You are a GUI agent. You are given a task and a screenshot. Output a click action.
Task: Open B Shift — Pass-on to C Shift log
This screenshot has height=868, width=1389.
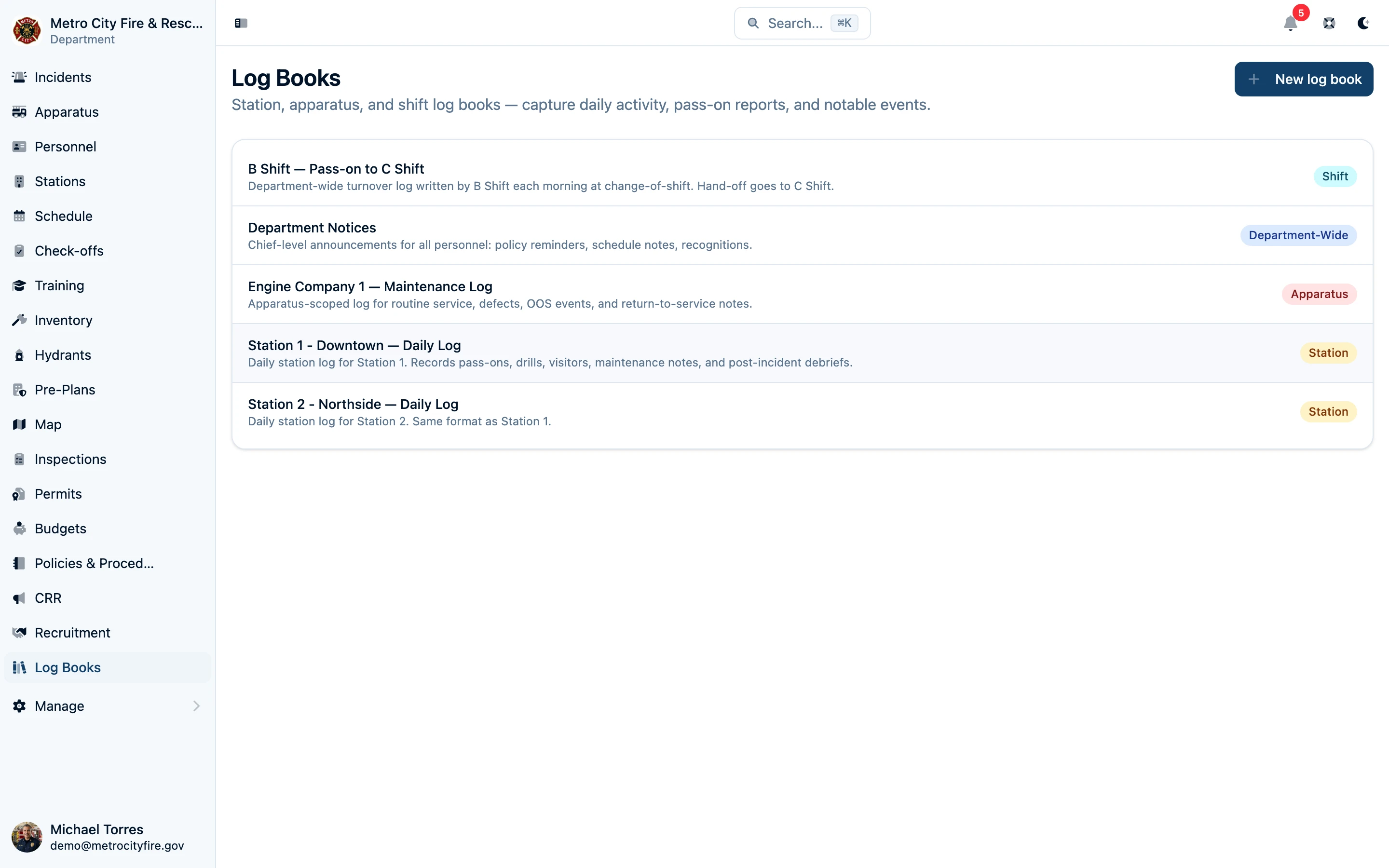point(802,176)
